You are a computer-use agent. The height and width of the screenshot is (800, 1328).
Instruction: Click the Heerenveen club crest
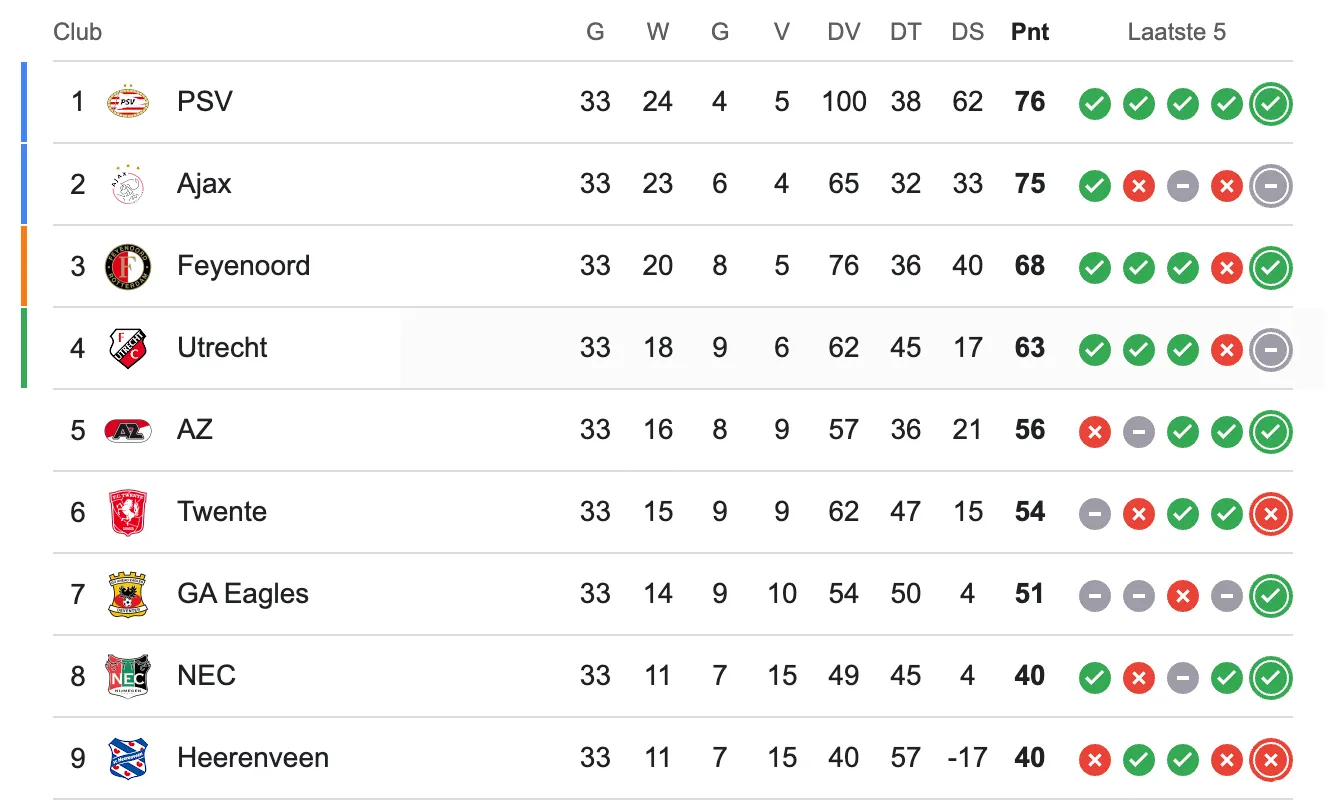click(127, 758)
